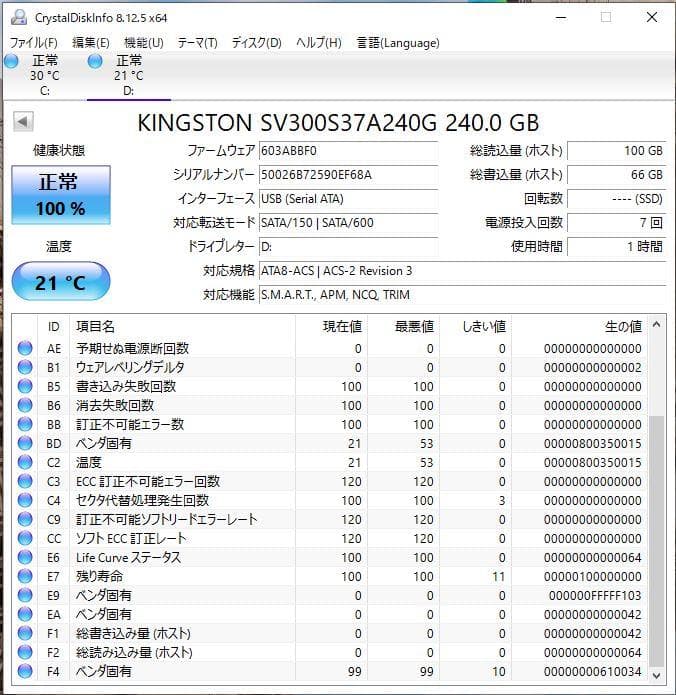Viewport: 676px width, 695px height.
Task: Click the 正常 100% health status button
Action: tap(61, 195)
